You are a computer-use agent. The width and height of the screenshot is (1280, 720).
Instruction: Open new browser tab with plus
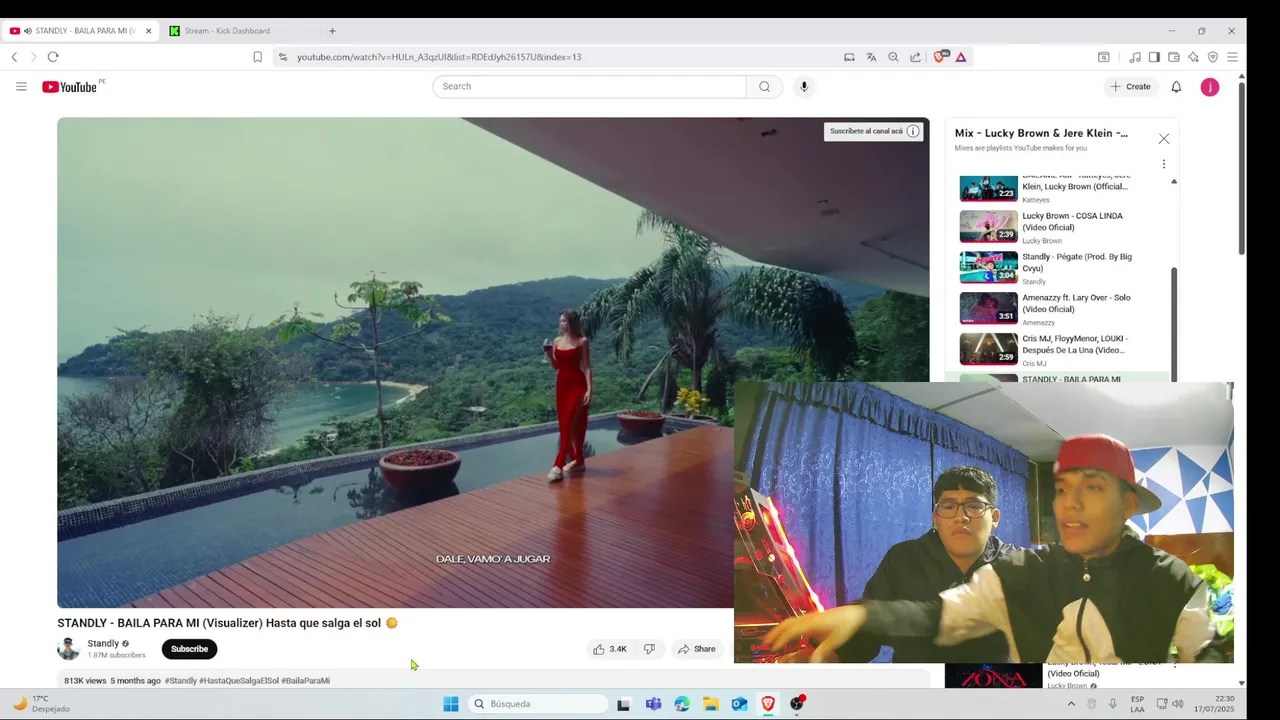click(332, 31)
